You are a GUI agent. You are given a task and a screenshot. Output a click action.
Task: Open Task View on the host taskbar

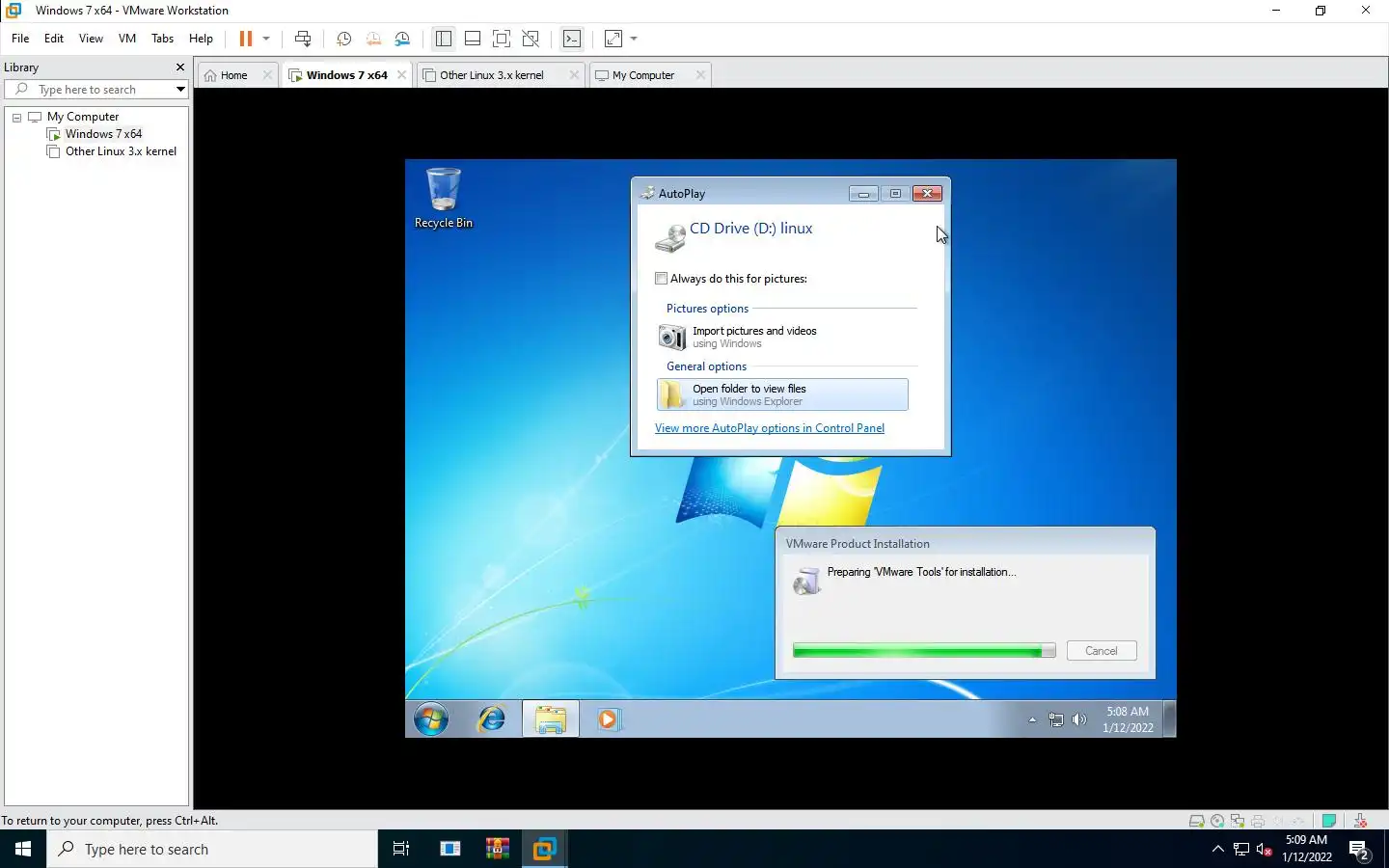401,849
